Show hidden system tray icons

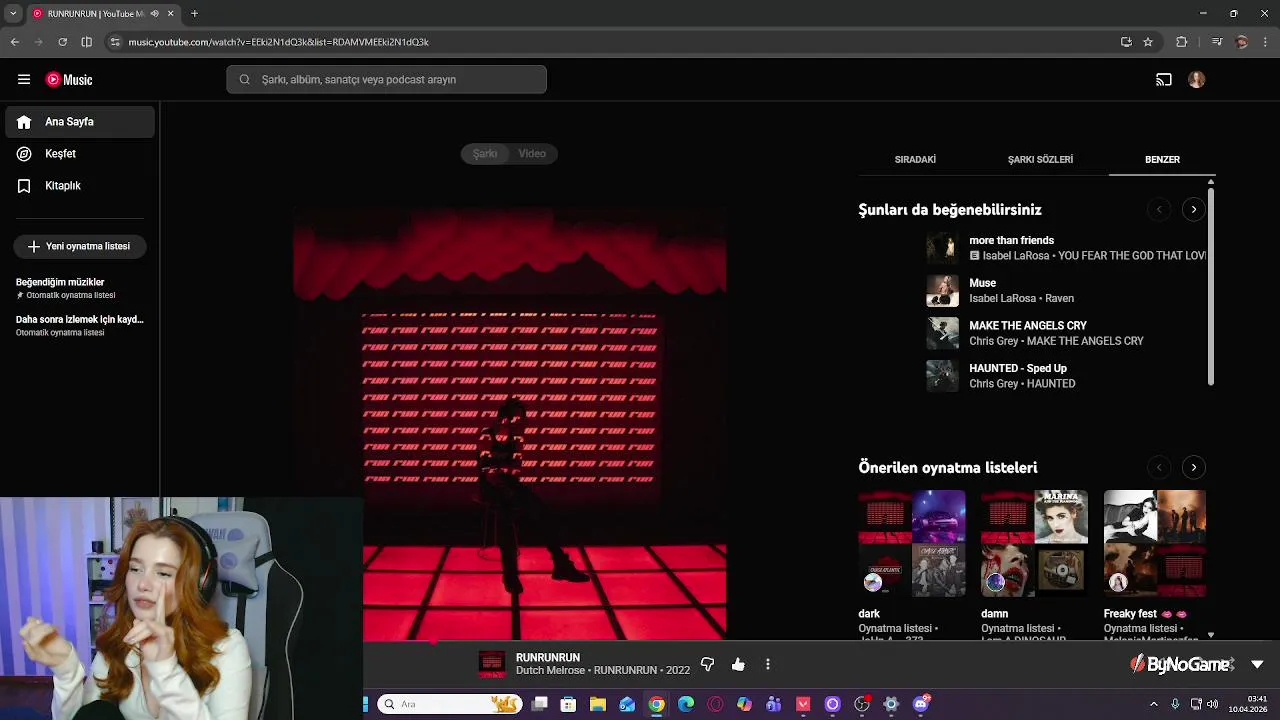(x=1154, y=704)
